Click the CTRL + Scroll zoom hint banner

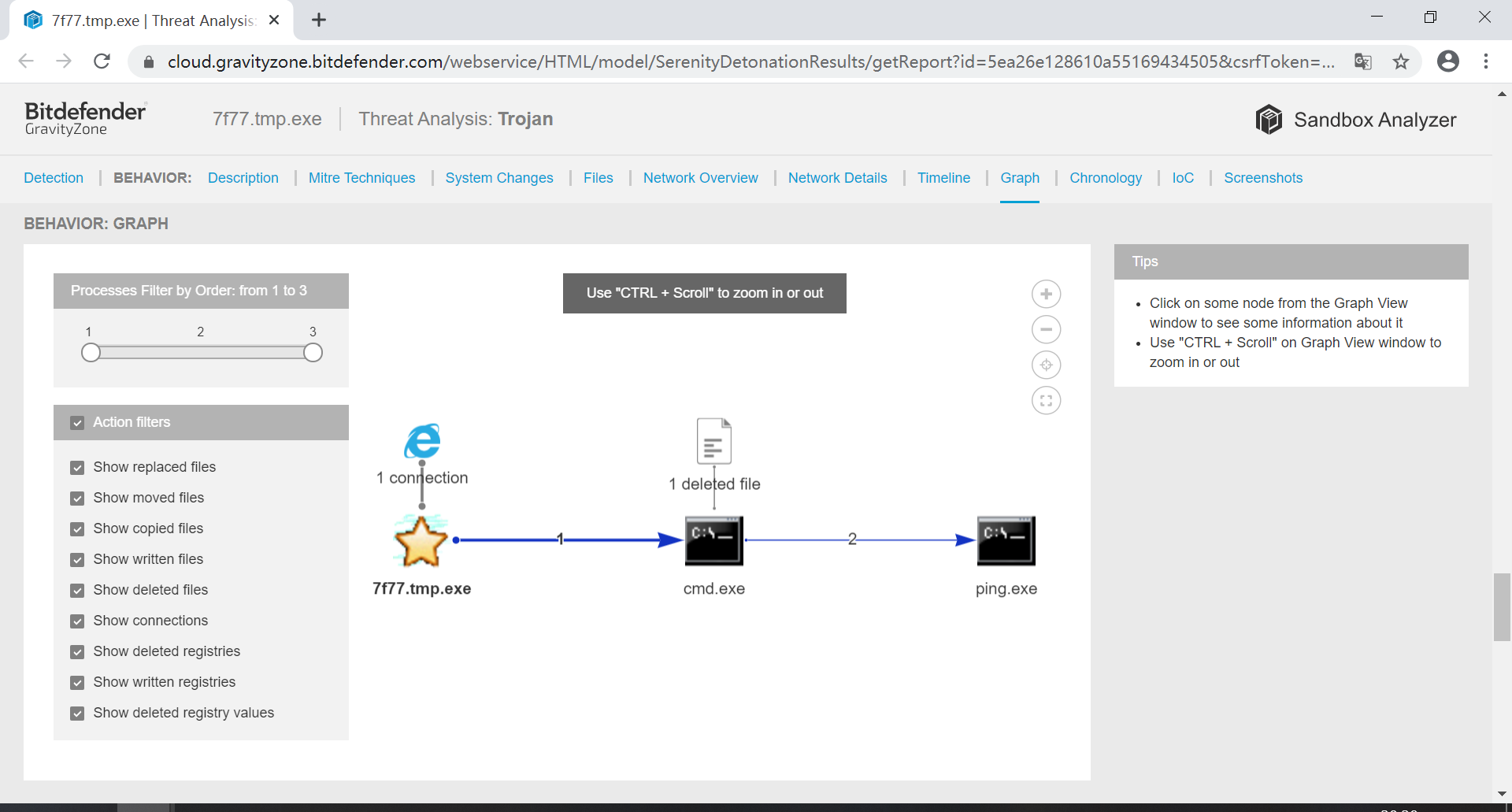[x=705, y=293]
